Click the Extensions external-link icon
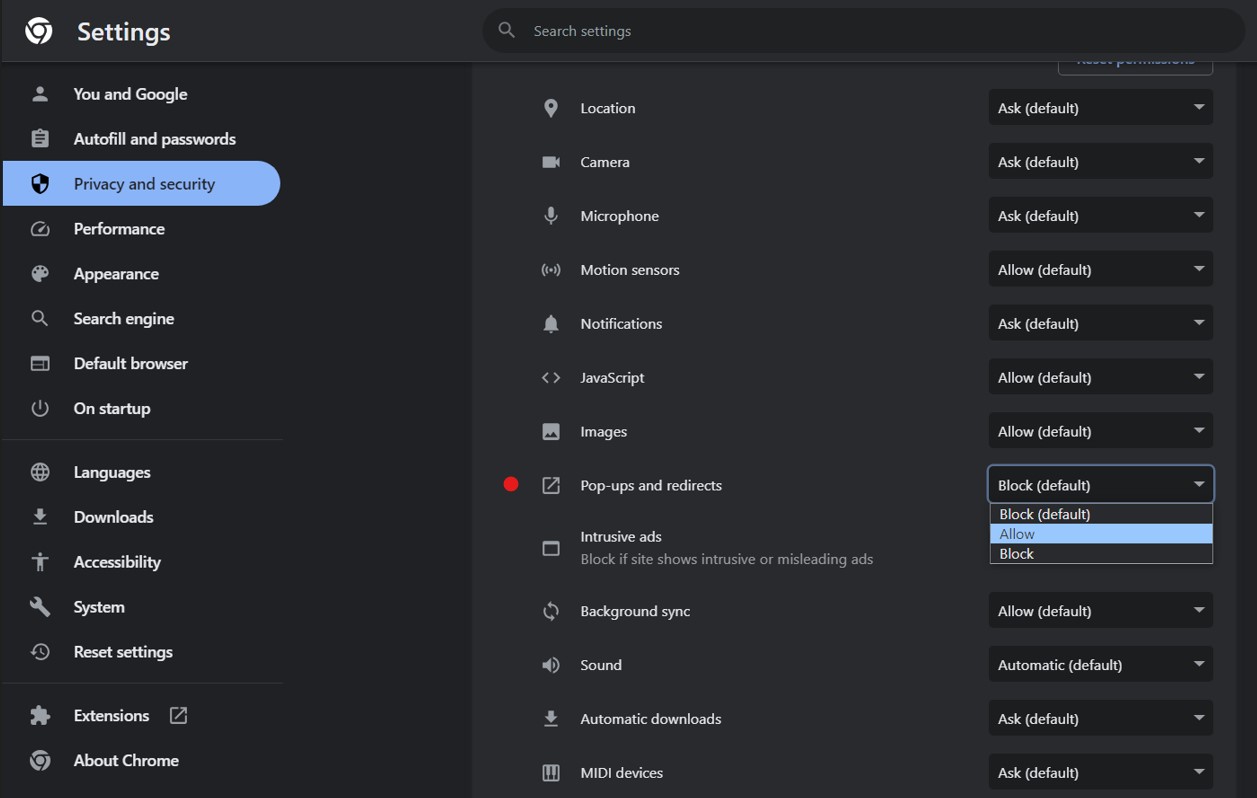 (178, 715)
